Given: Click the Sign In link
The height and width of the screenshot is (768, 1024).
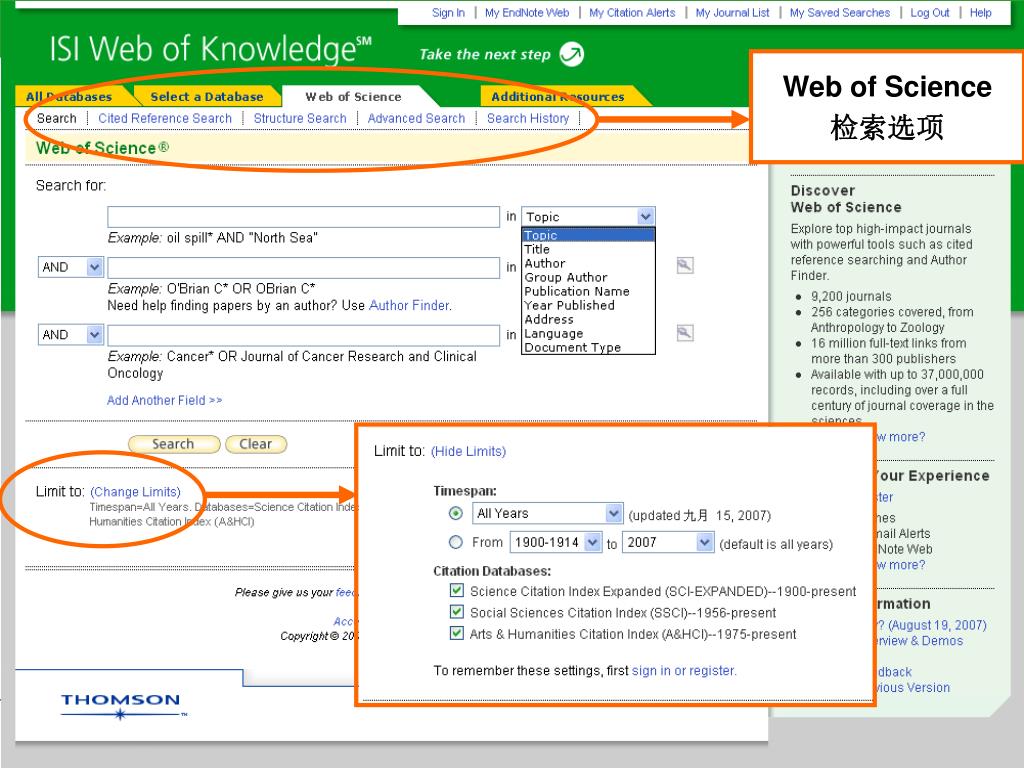Looking at the screenshot, I should tap(448, 12).
